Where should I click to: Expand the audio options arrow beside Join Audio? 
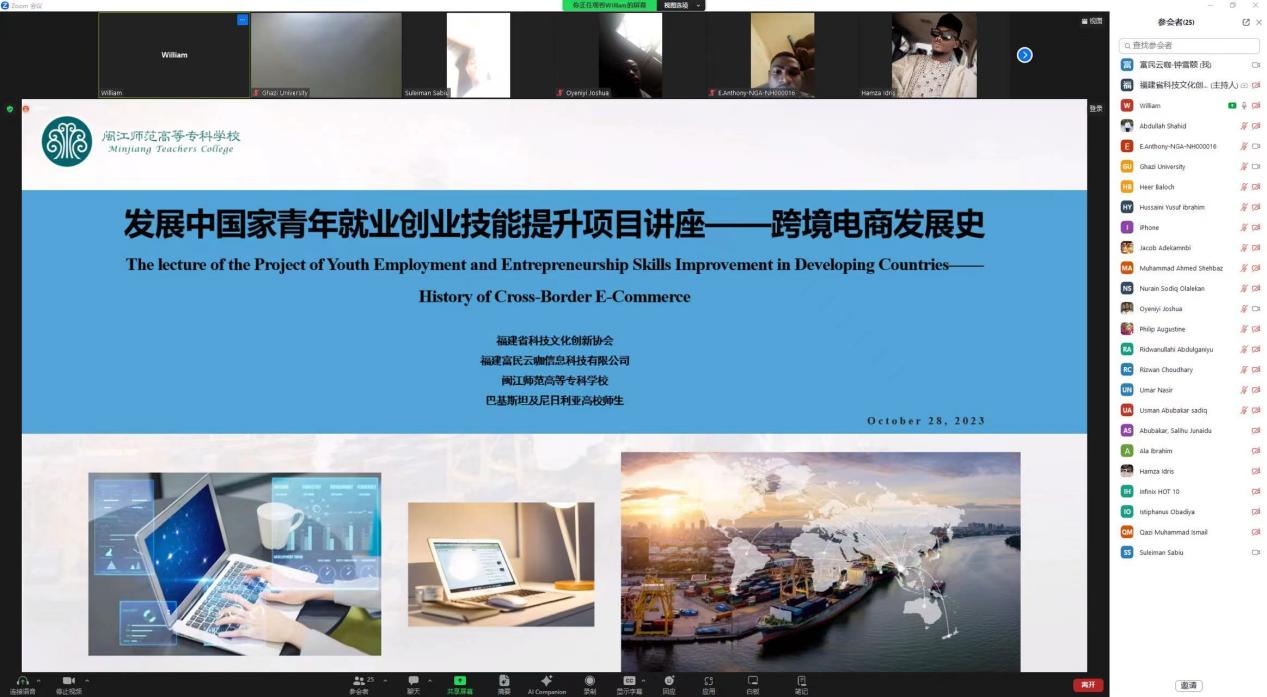tap(41, 680)
